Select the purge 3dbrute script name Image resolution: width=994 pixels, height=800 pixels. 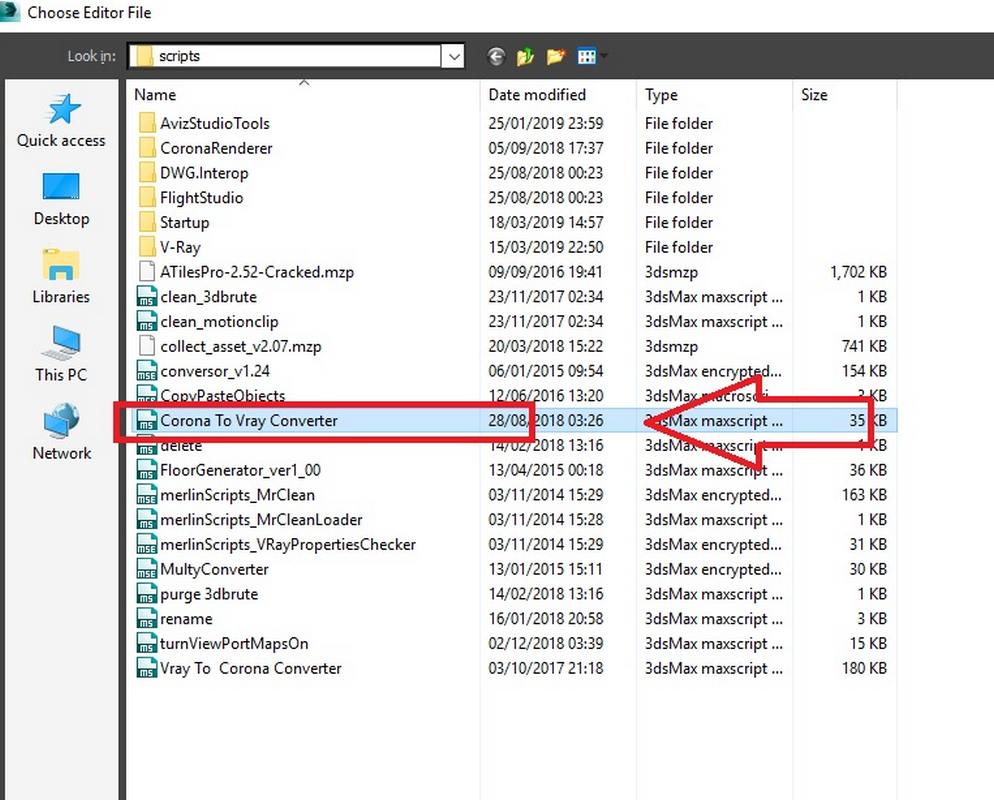pyautogui.click(x=209, y=594)
